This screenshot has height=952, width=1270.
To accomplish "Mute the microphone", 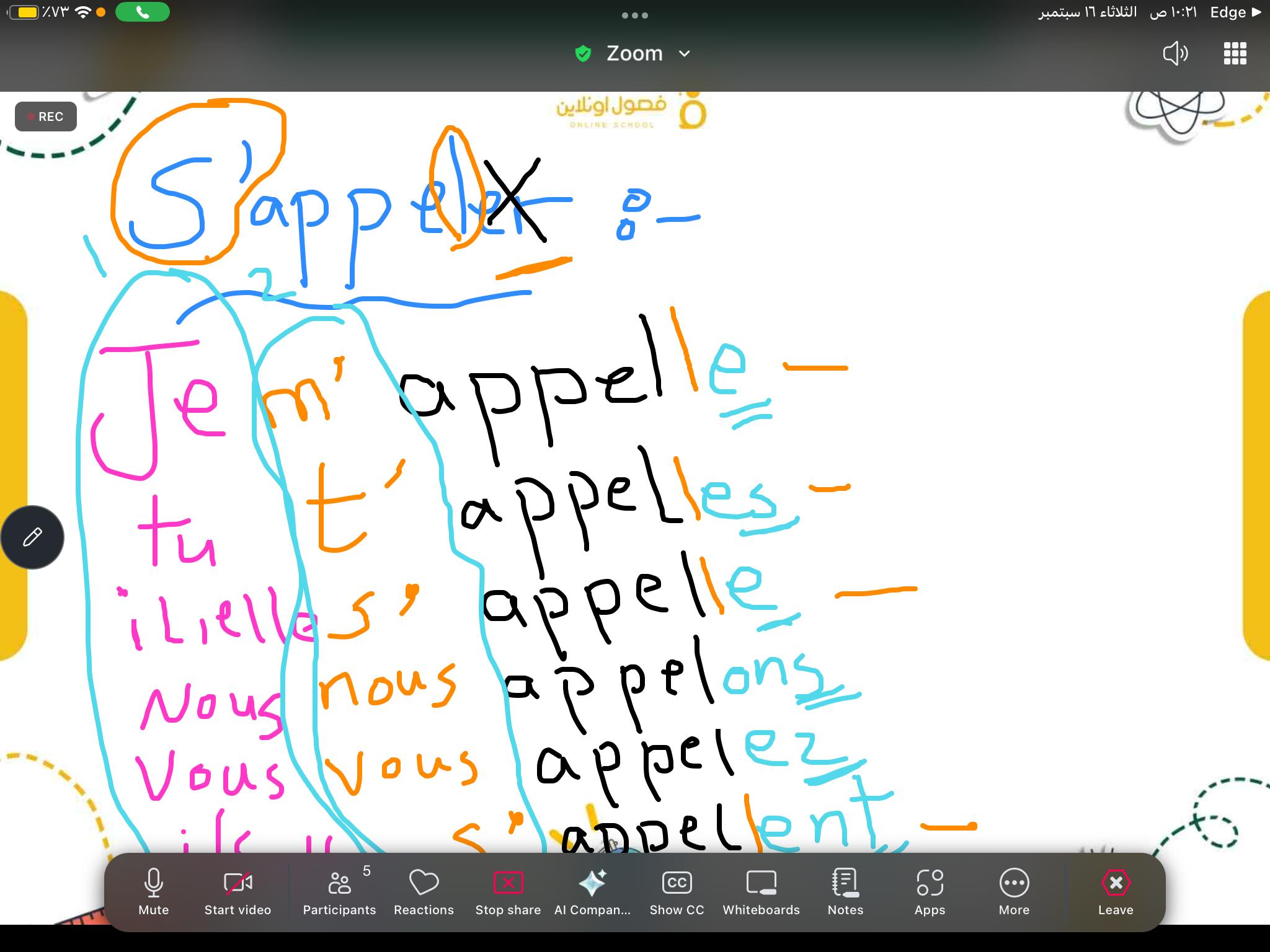I will pos(153,891).
